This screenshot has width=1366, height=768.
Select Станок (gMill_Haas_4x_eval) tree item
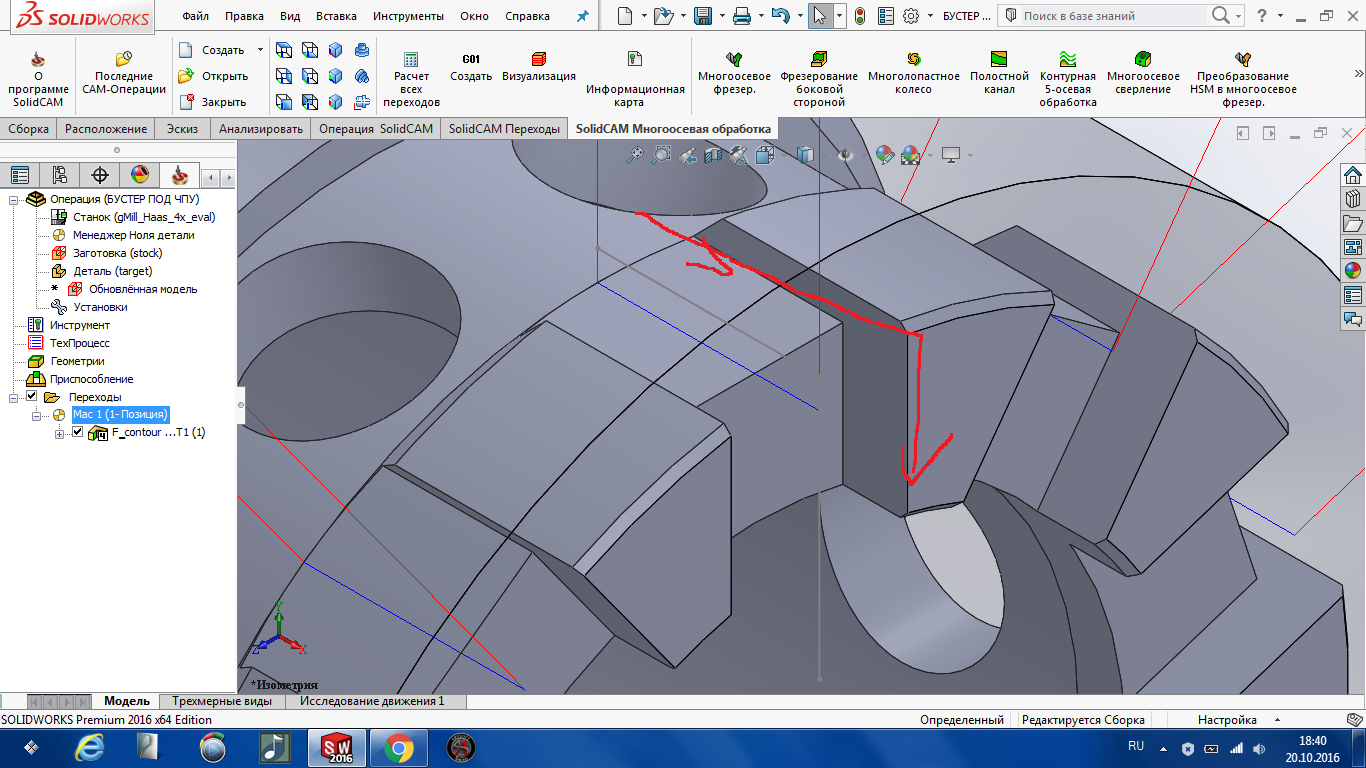tap(143, 217)
